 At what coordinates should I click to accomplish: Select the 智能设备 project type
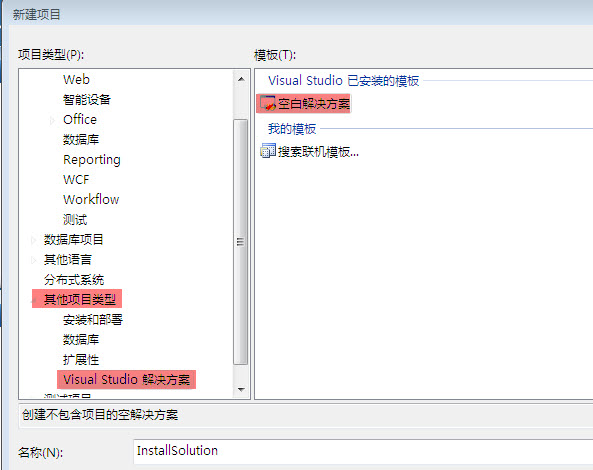(87, 99)
